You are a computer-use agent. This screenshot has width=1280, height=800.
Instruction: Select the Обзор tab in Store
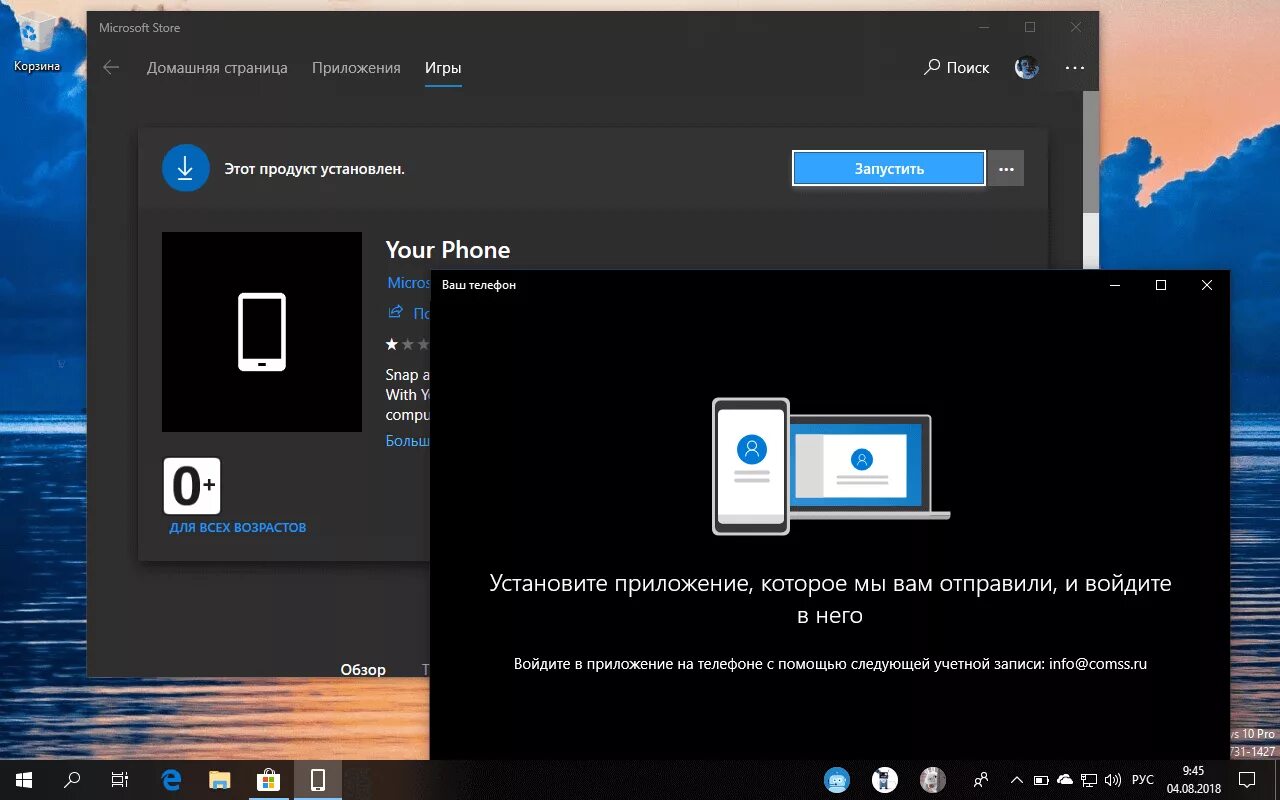(x=363, y=670)
